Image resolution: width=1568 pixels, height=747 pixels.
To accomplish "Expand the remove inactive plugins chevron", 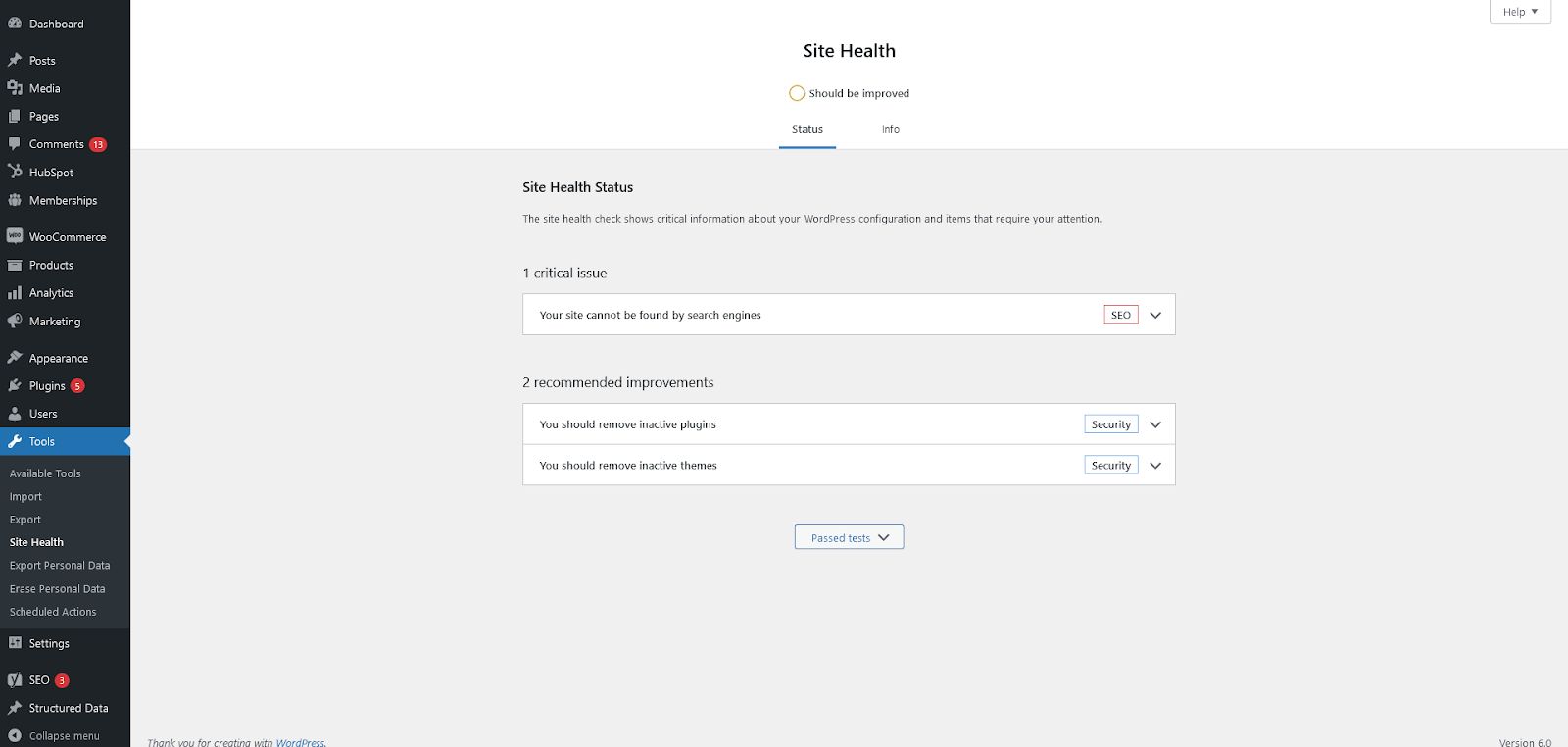I will pos(1155,424).
